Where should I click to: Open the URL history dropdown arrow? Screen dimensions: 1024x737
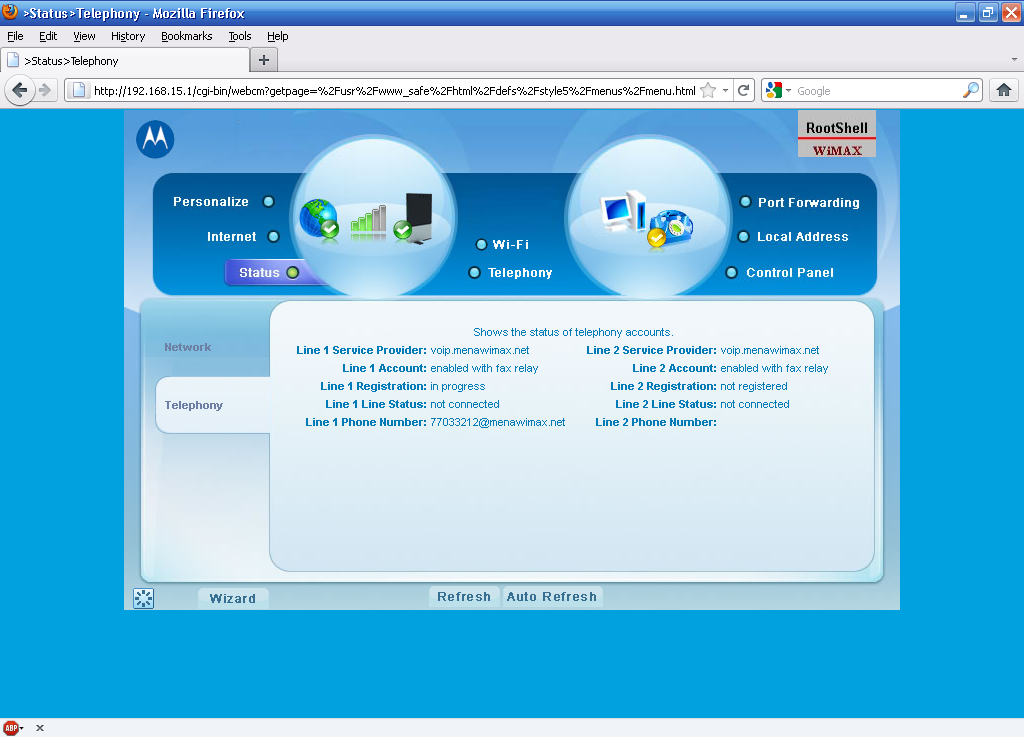[x=725, y=91]
